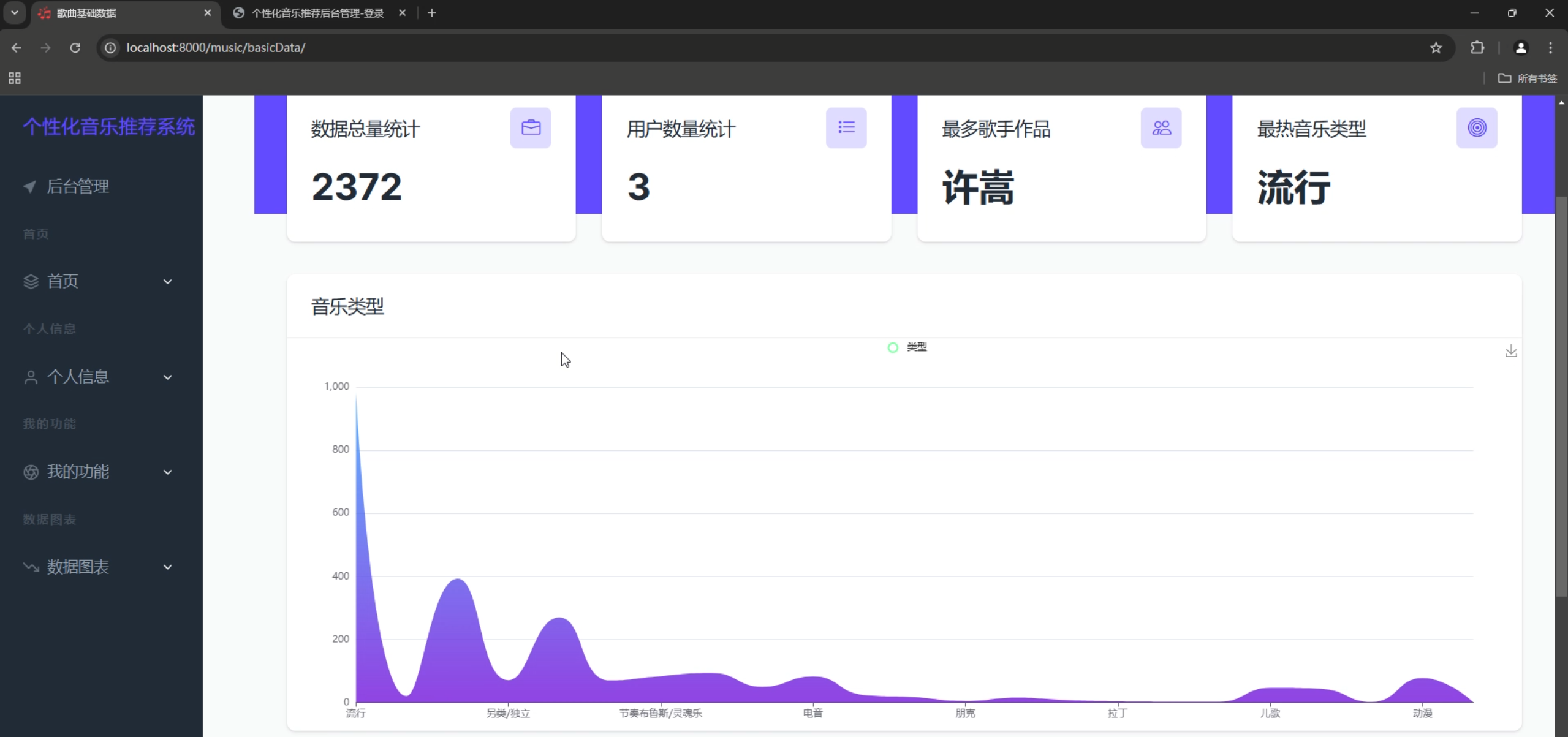Screen dimensions: 1568x737
Task: Switch to the 个性化音乐推荐后台管理-登录 tab
Action: 319,13
